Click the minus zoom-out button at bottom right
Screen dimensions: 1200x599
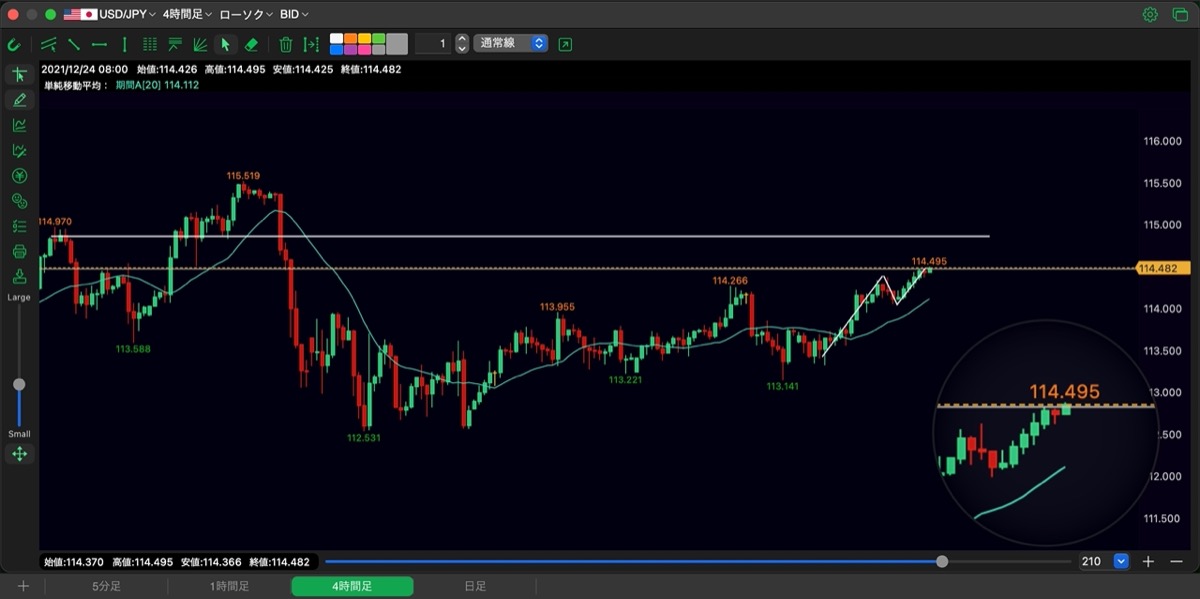coord(1176,562)
